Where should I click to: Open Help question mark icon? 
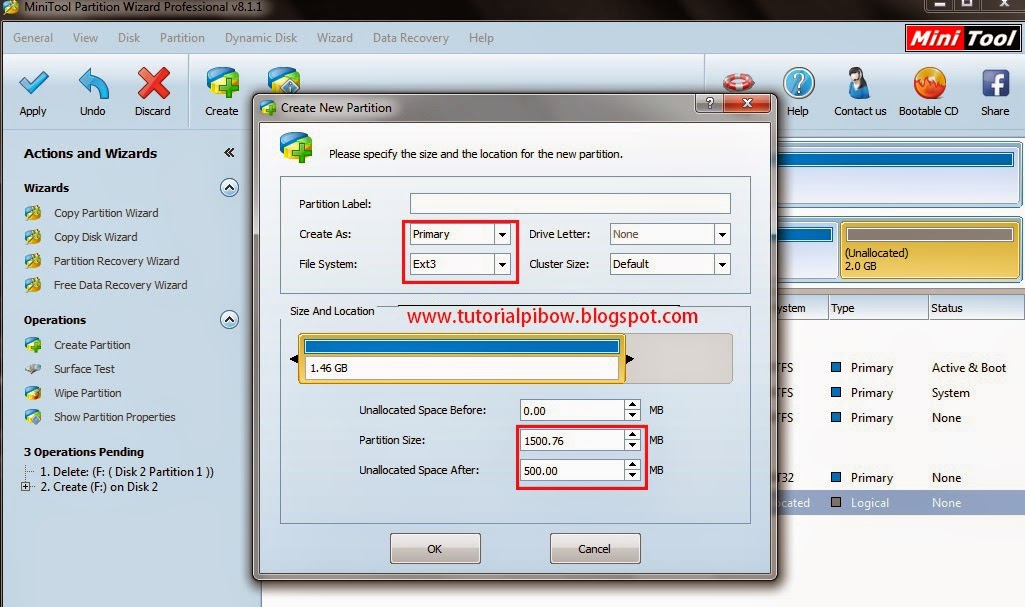(798, 83)
